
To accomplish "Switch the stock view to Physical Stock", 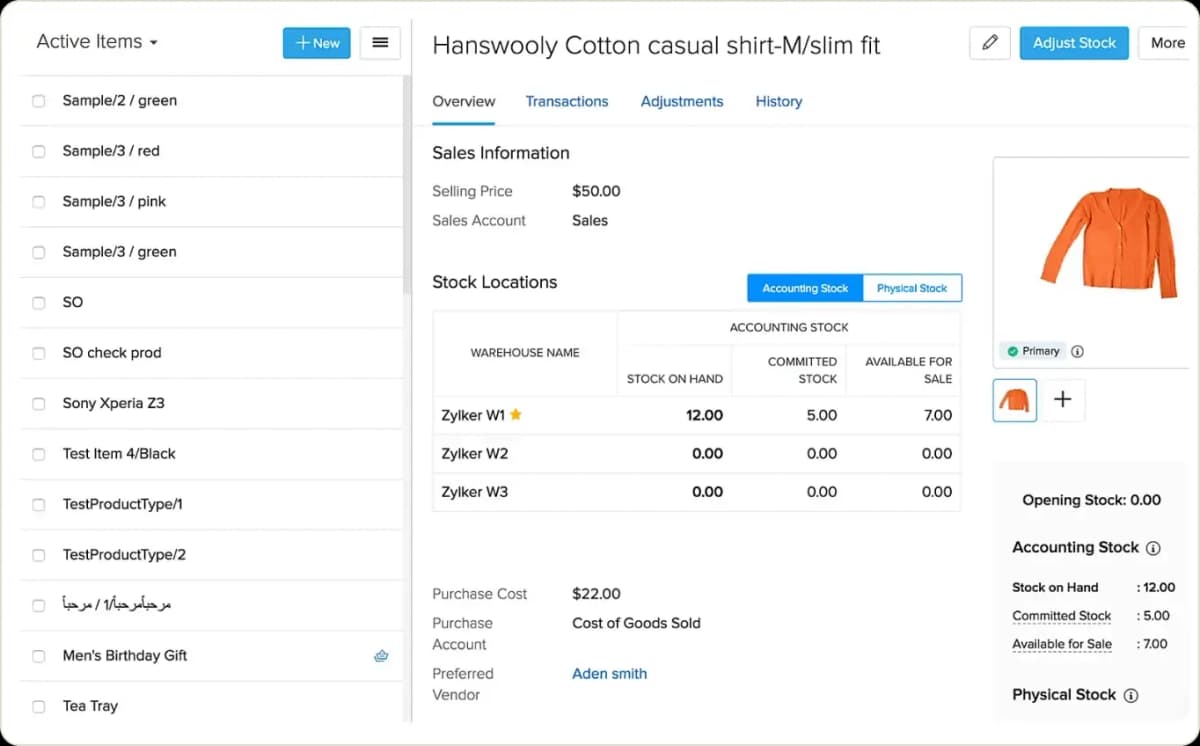I will 911,288.
